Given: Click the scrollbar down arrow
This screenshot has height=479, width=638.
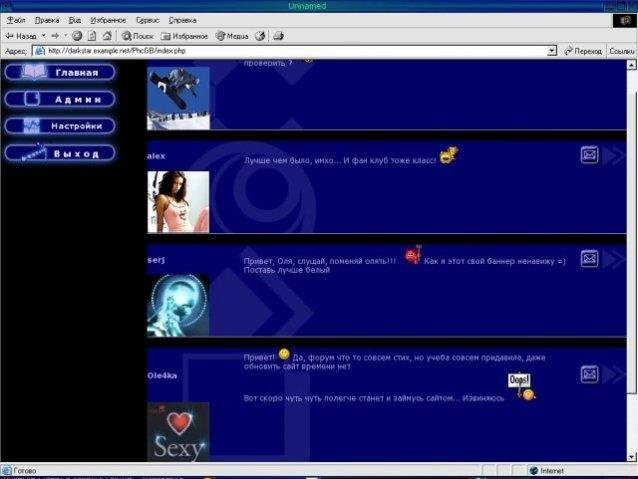Looking at the screenshot, I should [x=631, y=457].
